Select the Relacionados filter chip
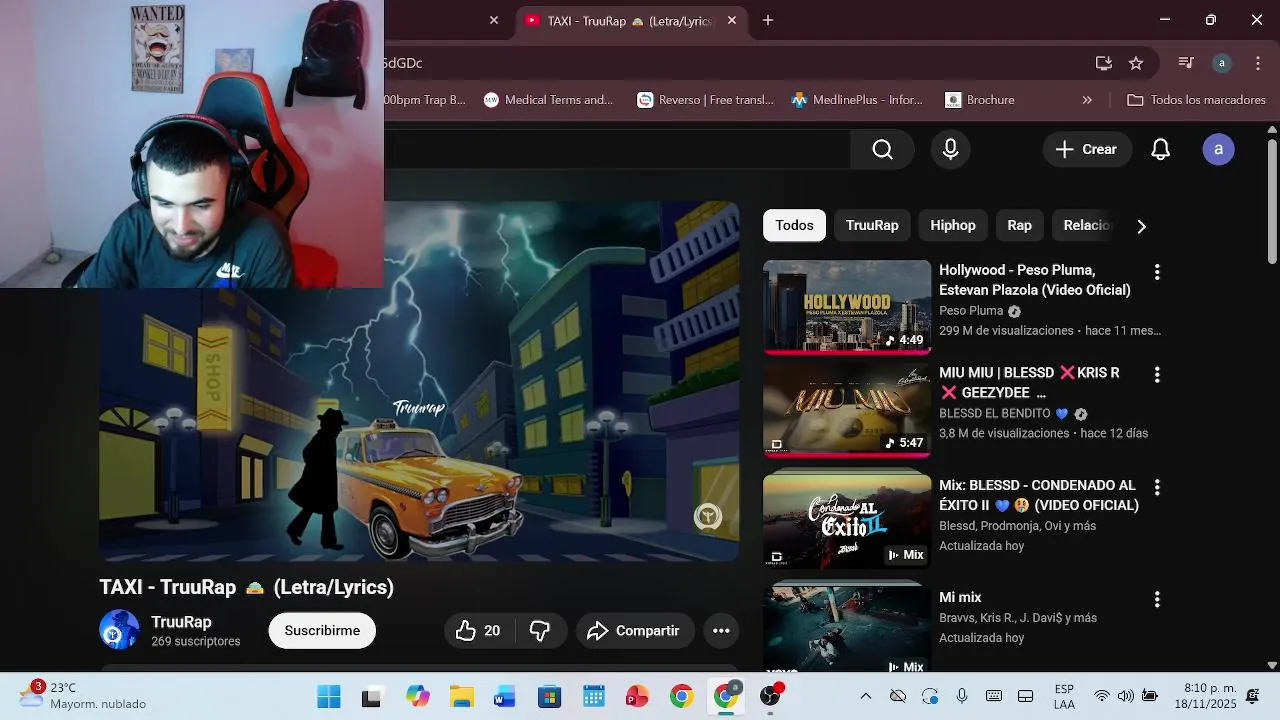1280x720 pixels. coord(1086,225)
